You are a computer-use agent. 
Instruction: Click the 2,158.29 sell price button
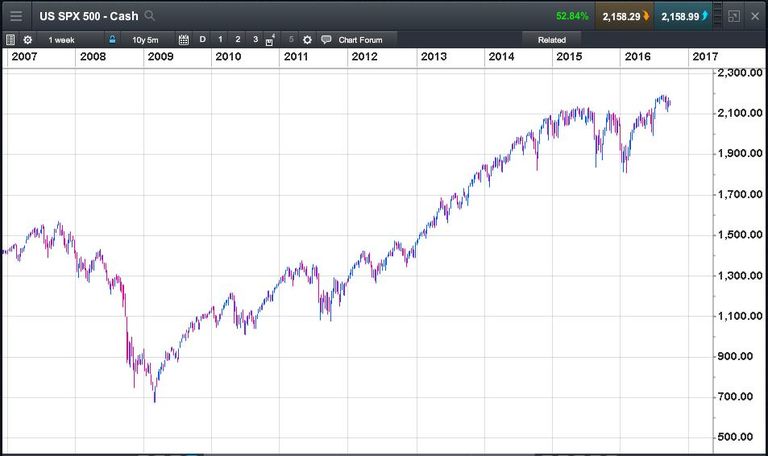point(624,16)
